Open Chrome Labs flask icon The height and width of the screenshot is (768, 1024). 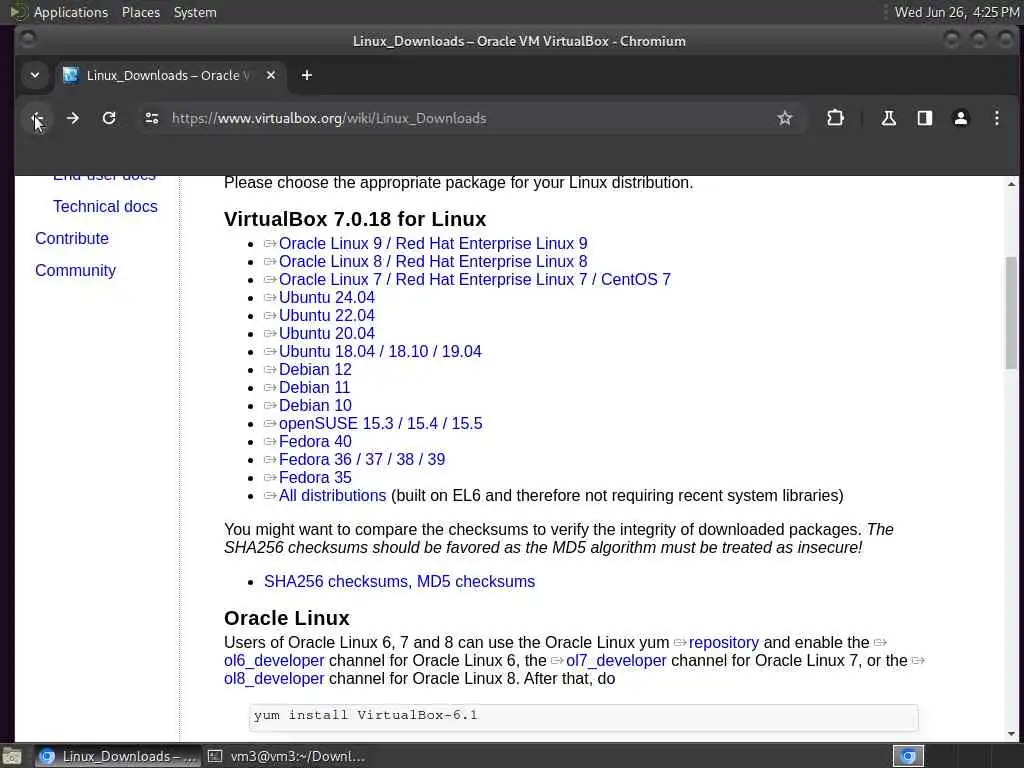tap(888, 118)
